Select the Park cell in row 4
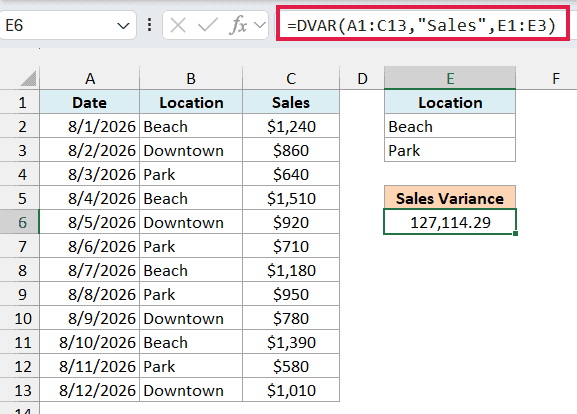577x414 pixels. tap(191, 174)
